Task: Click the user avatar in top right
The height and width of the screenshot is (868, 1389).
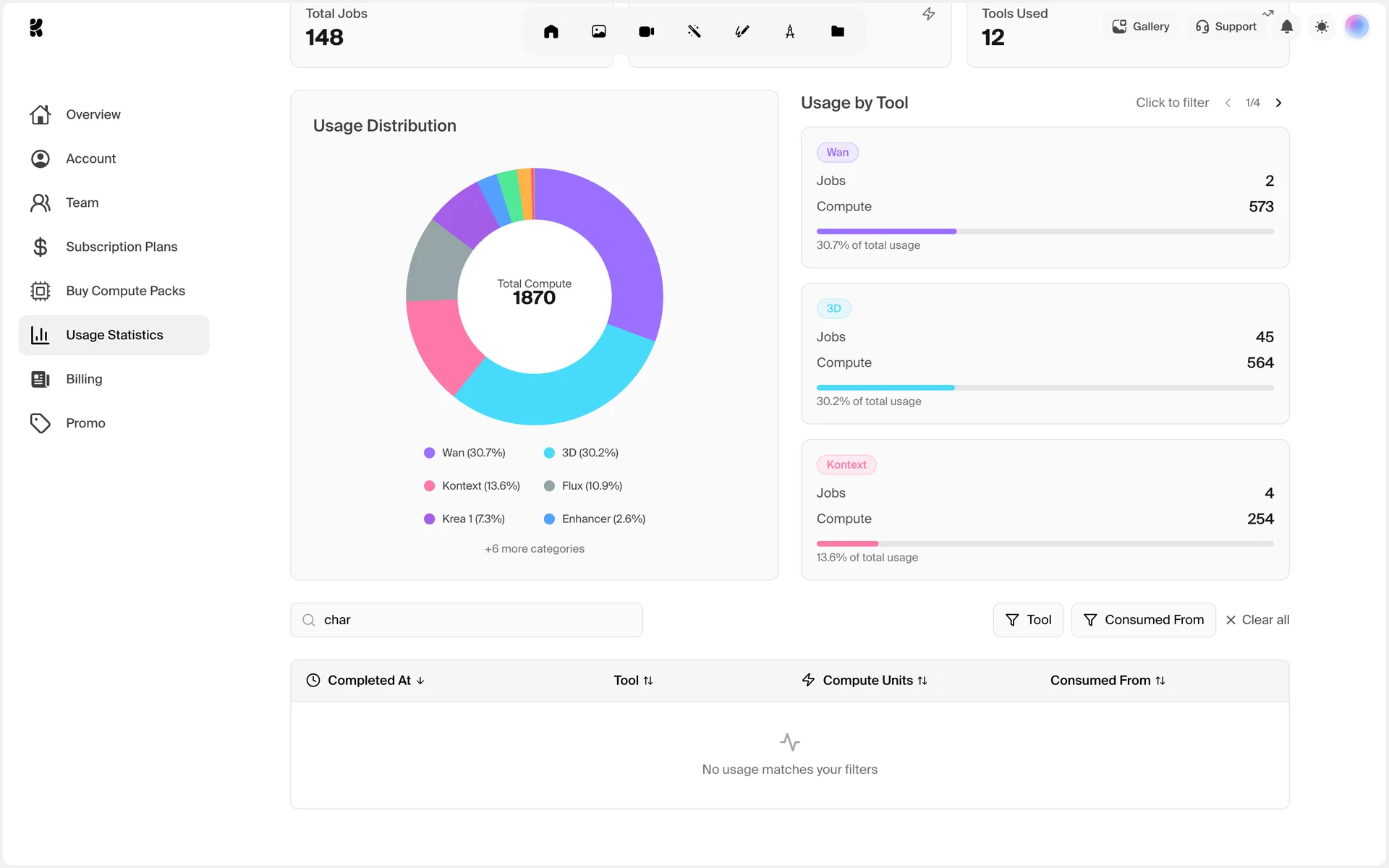Action: [1356, 27]
